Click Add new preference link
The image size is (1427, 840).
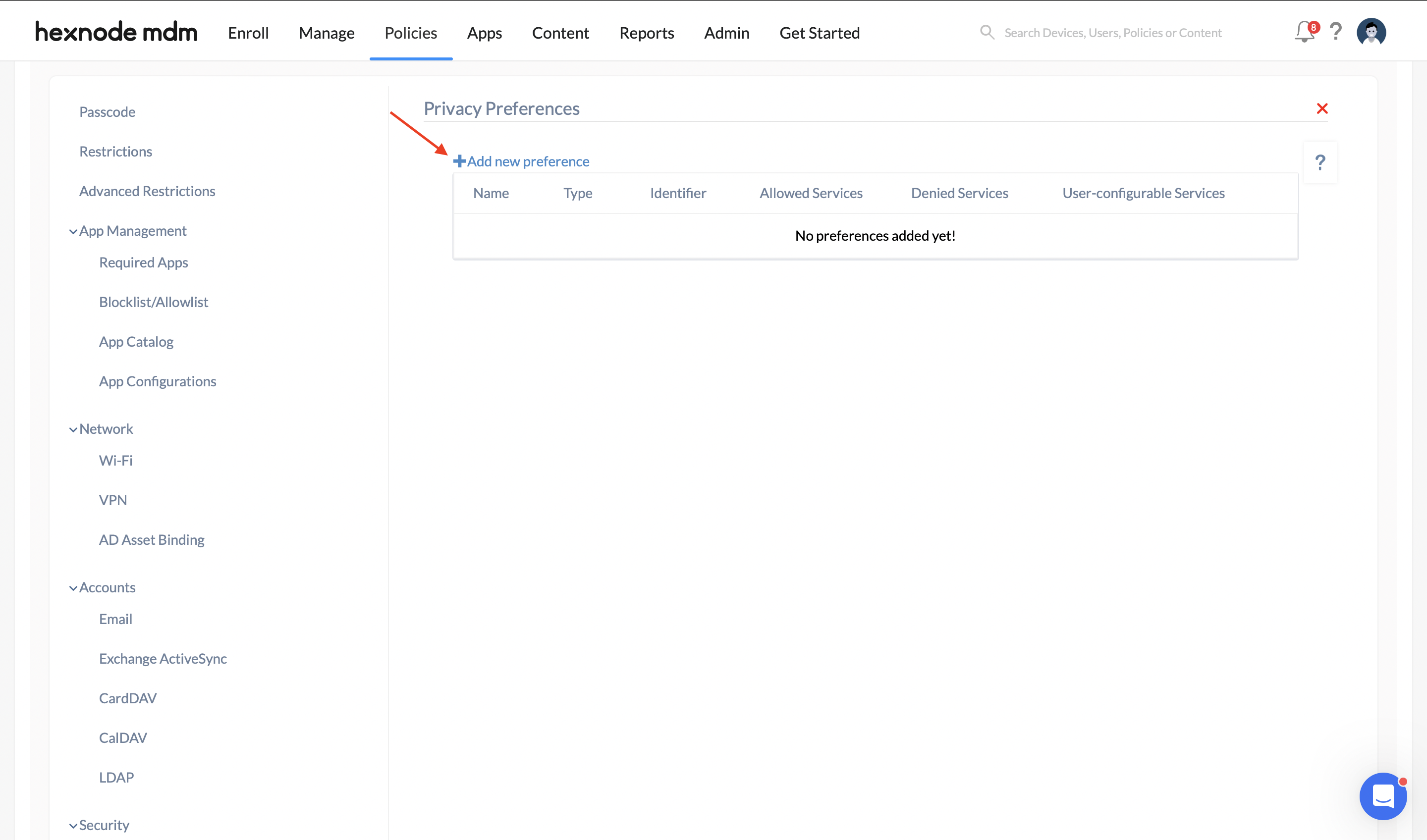521,161
